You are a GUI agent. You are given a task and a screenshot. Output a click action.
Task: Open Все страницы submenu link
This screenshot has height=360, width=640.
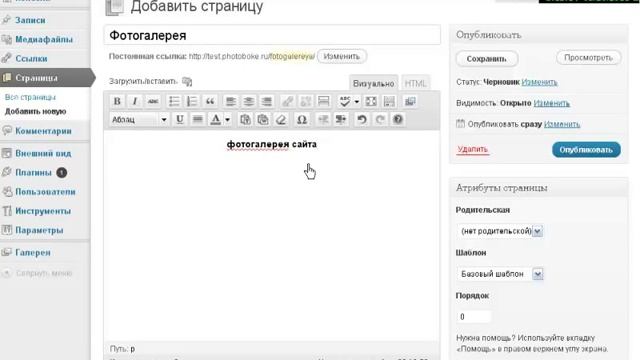(30, 97)
